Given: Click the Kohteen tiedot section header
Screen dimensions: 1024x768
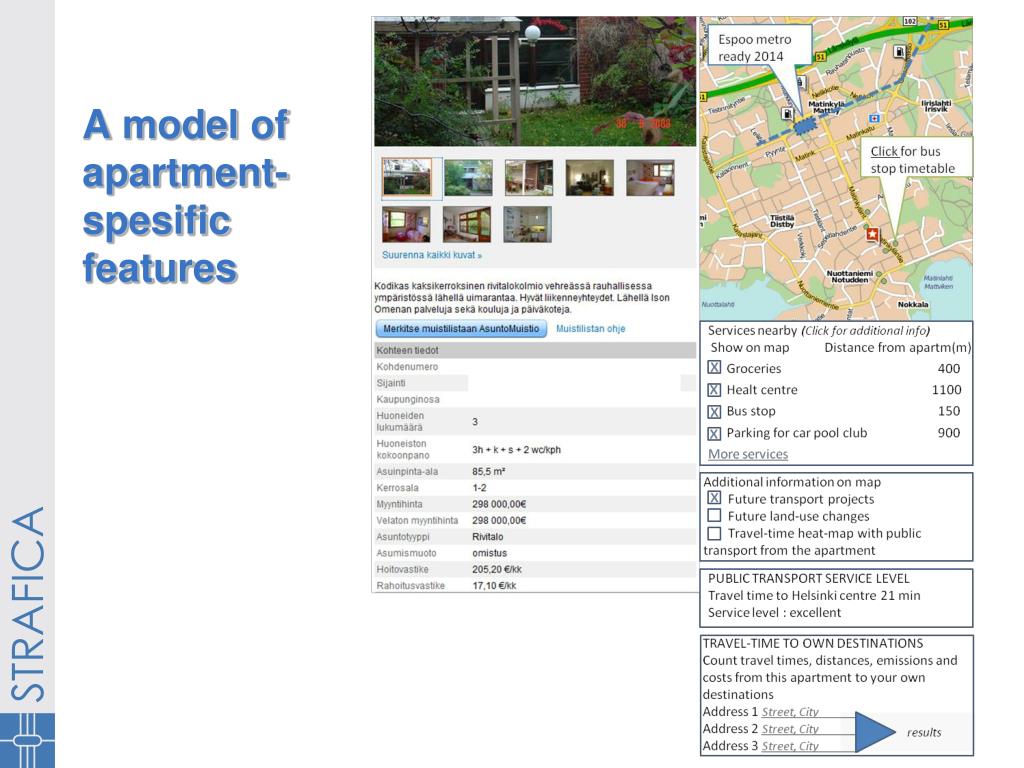Looking at the screenshot, I should click(x=535, y=350).
